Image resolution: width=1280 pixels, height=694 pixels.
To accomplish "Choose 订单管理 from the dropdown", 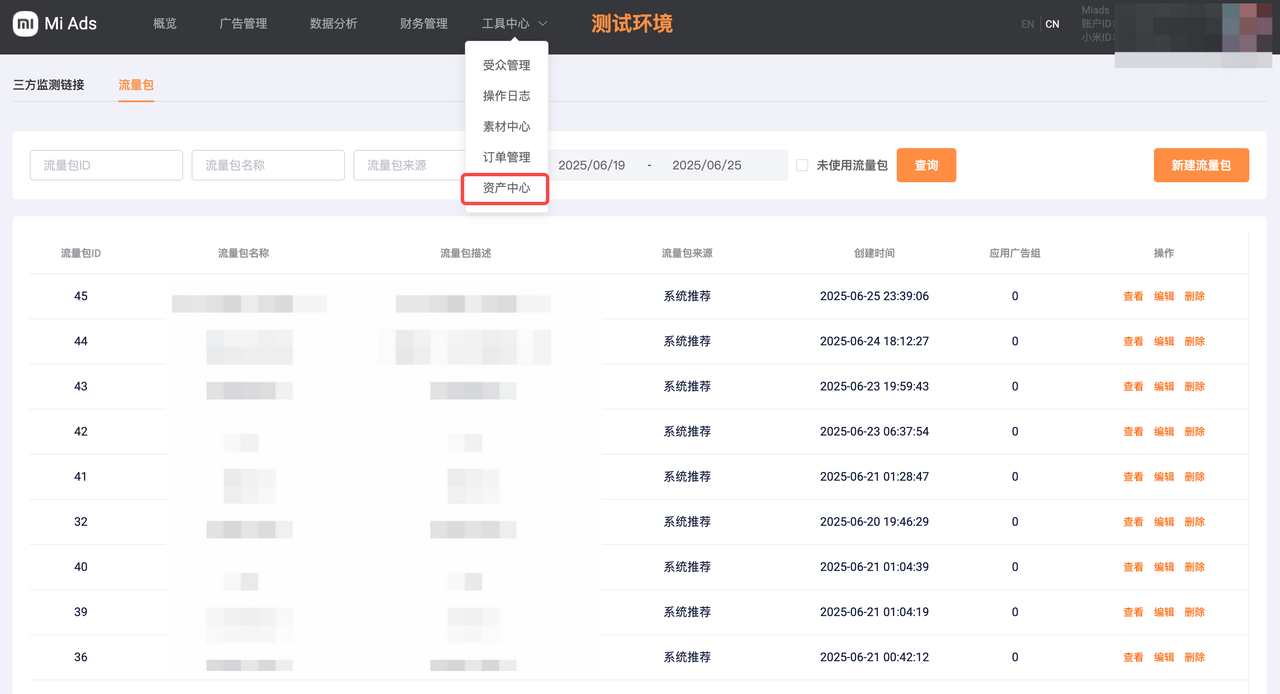I will (506, 157).
